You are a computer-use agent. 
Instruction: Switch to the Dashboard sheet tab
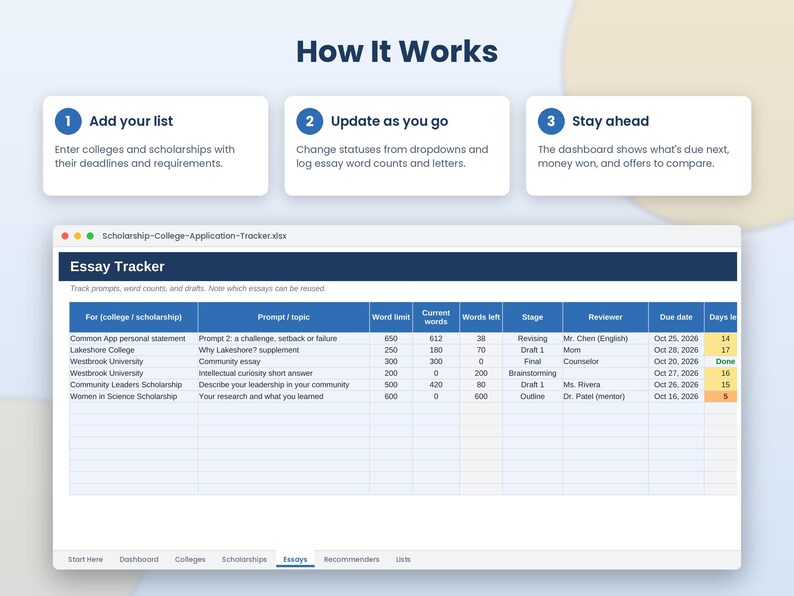[x=139, y=559]
